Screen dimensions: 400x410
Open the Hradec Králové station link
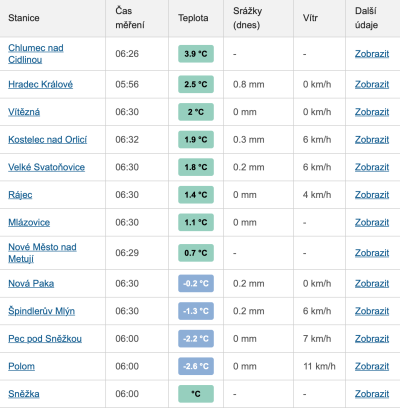pyautogui.click(x=40, y=84)
